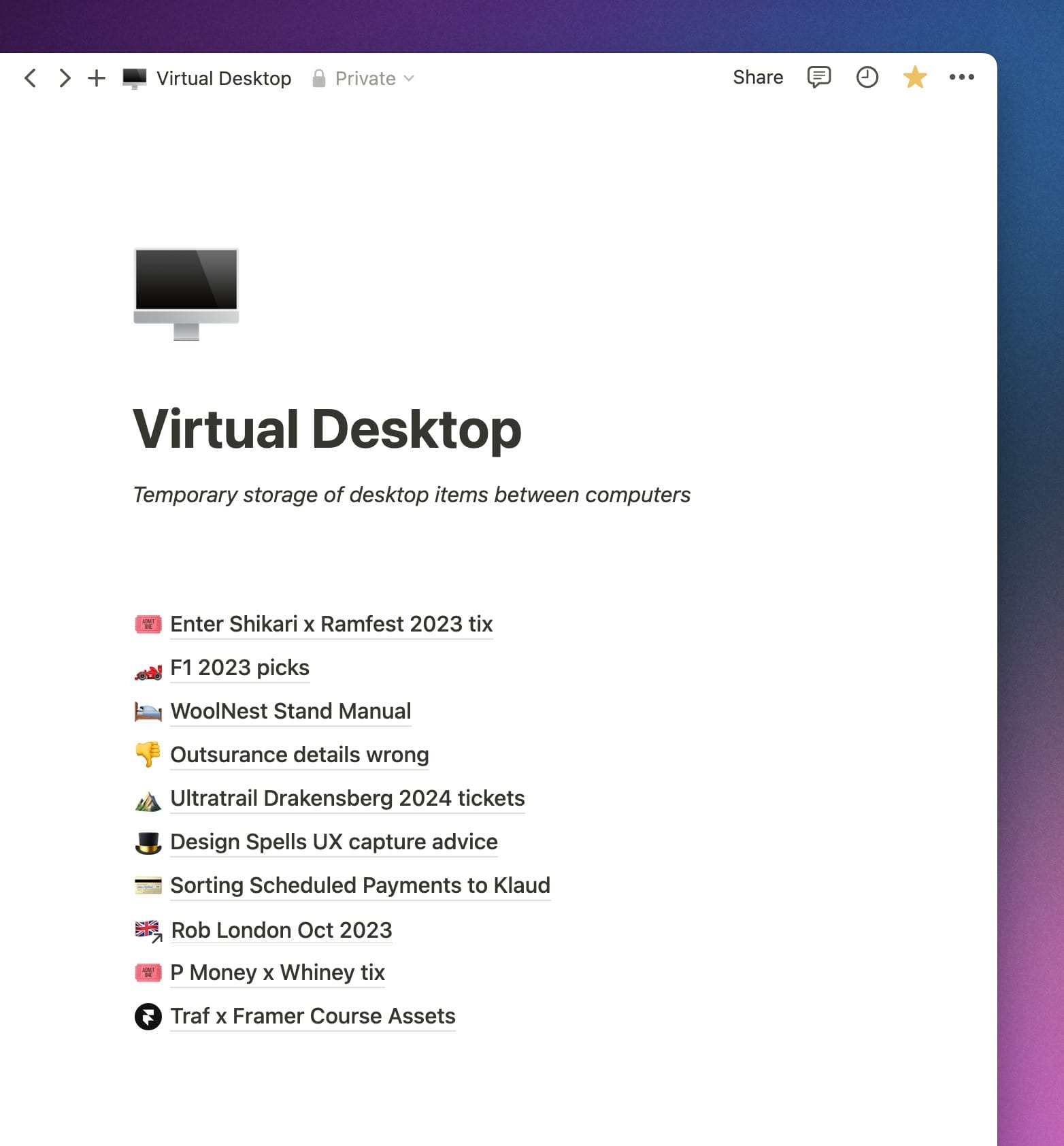Open the F1 2023 picks page
Image resolution: width=1064 pixels, height=1146 pixels.
tap(239, 668)
